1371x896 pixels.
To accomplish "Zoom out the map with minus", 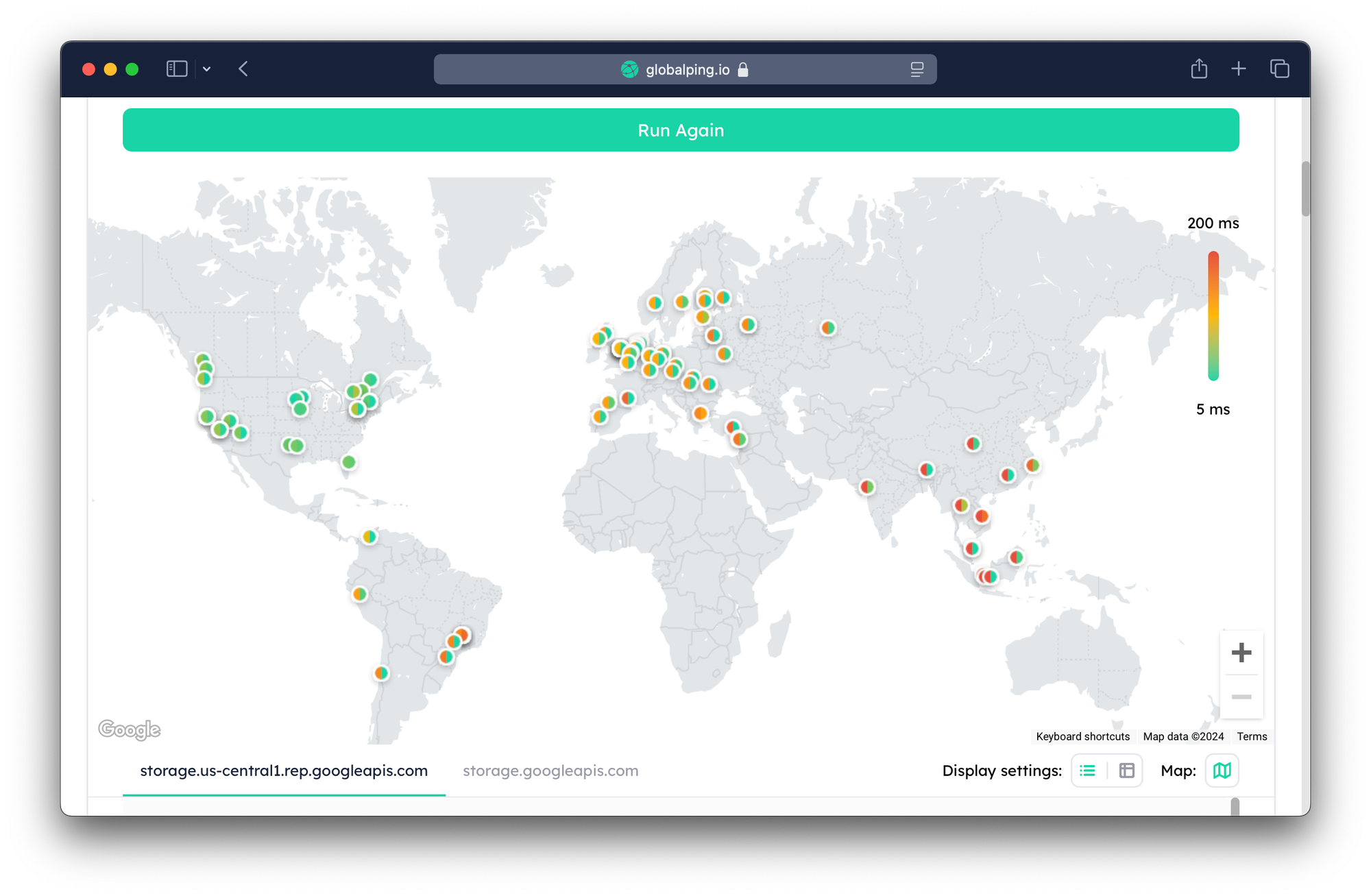I will click(1241, 697).
